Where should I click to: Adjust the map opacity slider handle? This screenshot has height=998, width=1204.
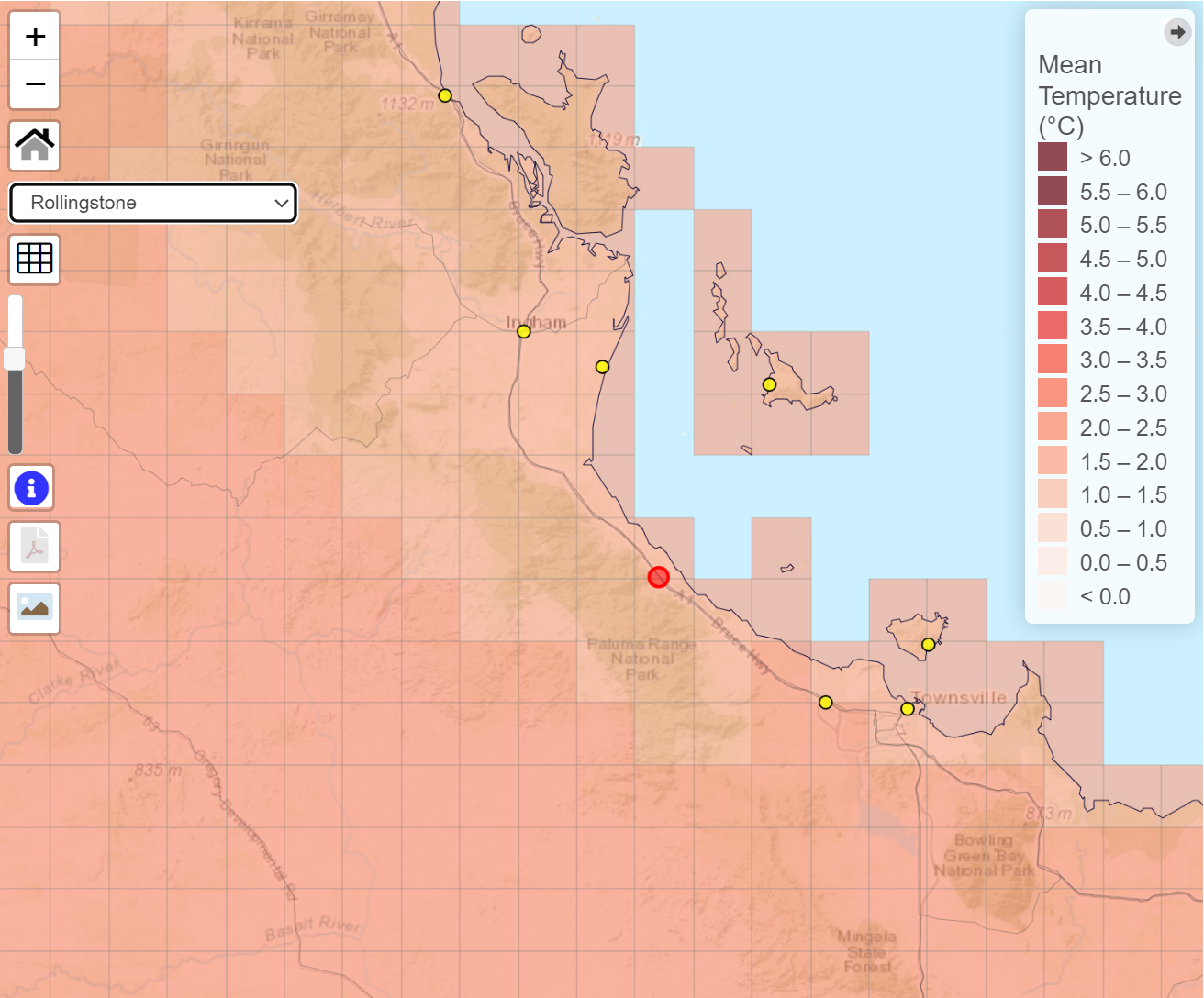tap(15, 360)
